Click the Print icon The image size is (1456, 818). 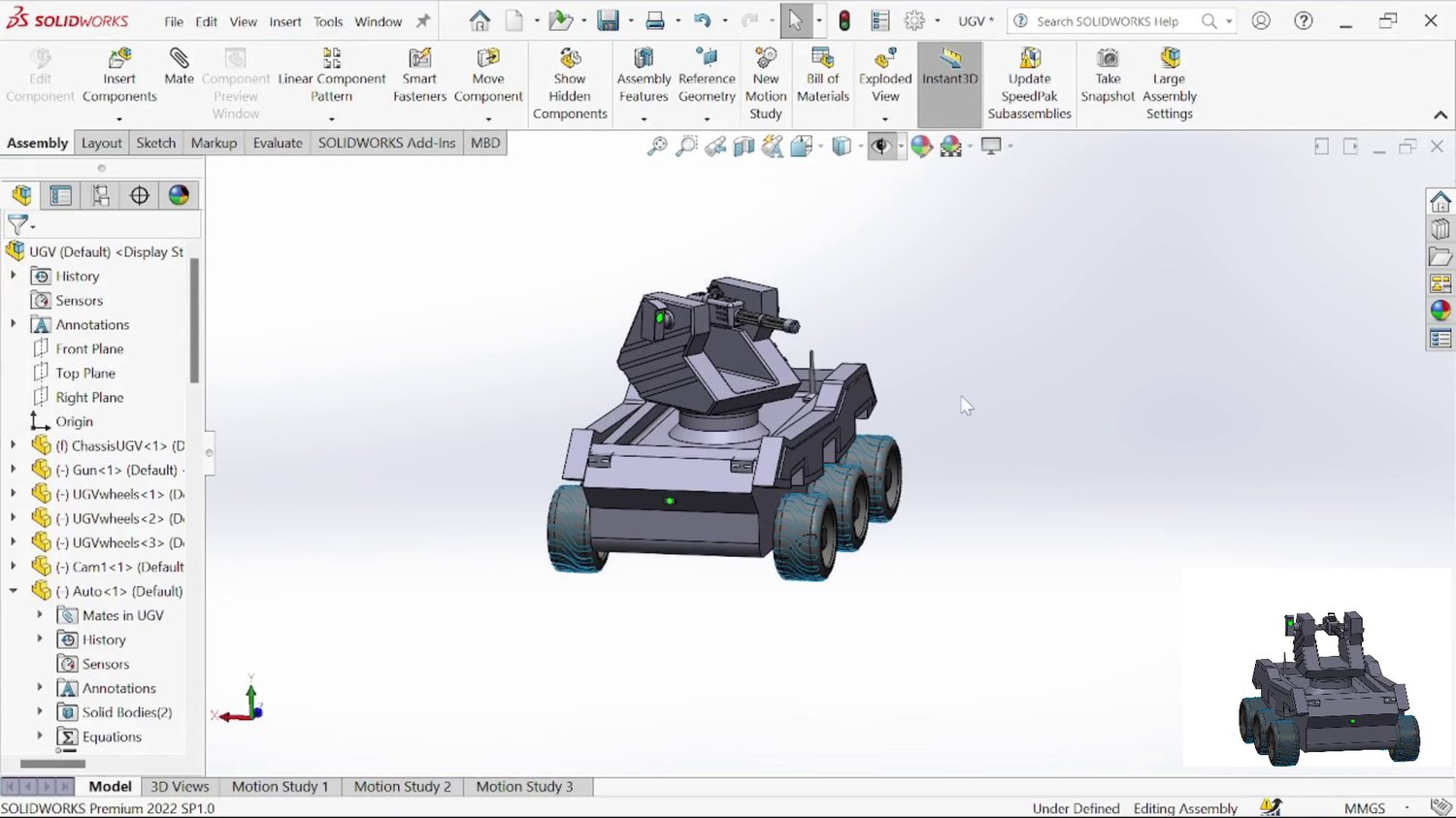point(655,20)
